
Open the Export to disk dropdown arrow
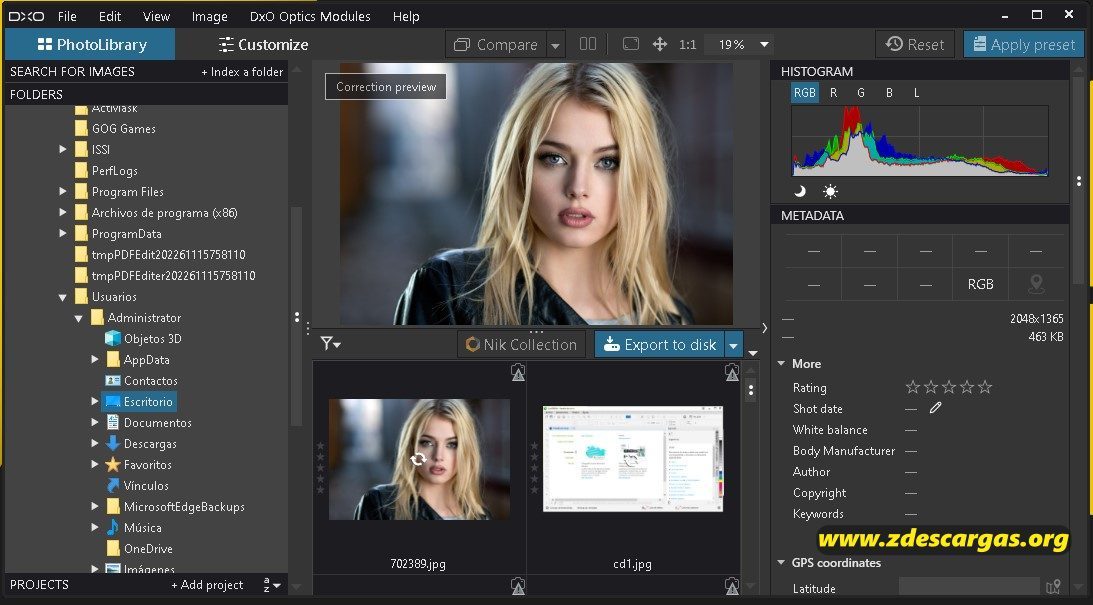click(x=733, y=344)
